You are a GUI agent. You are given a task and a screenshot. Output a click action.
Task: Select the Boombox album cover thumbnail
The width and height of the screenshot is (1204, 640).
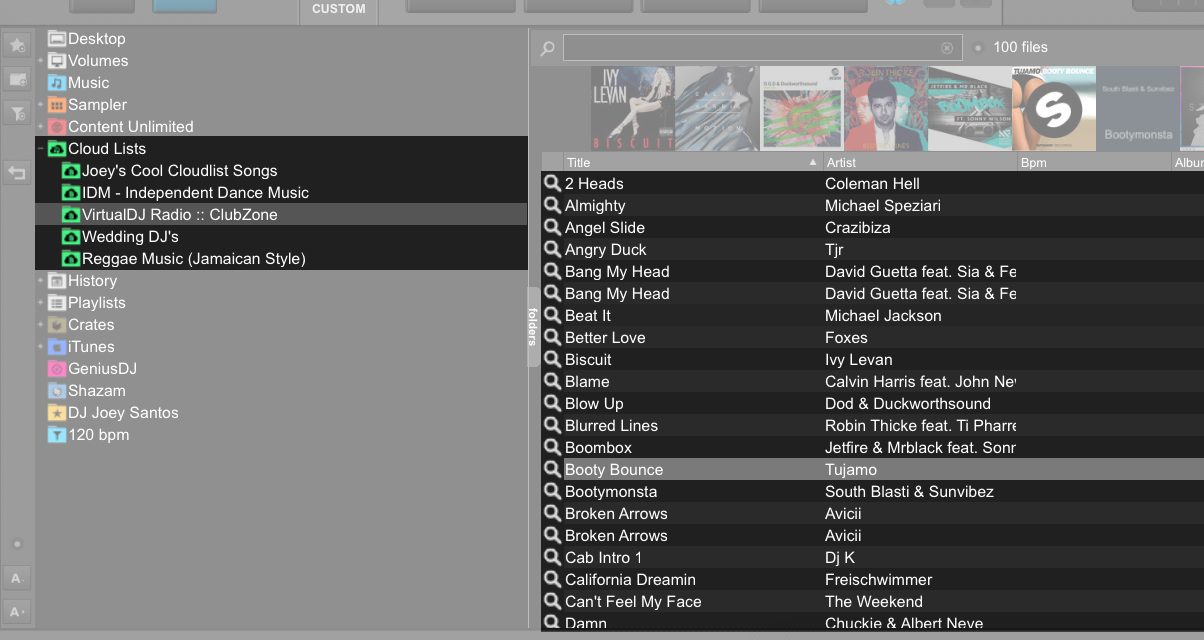[969, 109]
